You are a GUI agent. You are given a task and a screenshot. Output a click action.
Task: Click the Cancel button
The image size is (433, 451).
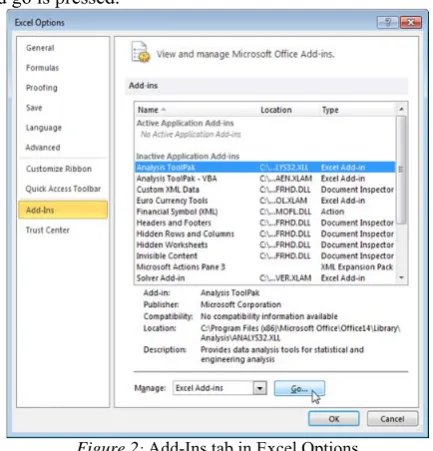coord(392,419)
